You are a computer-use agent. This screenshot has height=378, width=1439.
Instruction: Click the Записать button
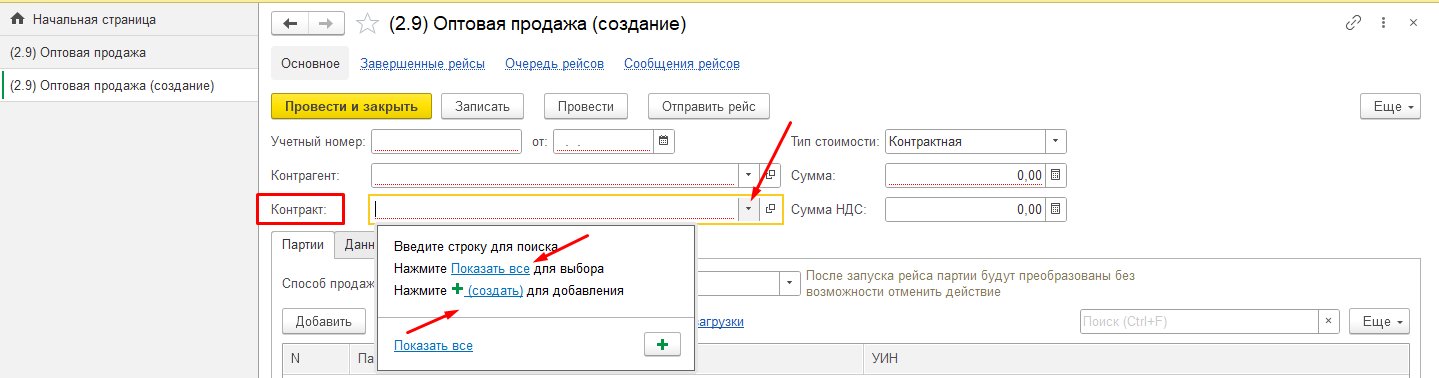[x=482, y=106]
